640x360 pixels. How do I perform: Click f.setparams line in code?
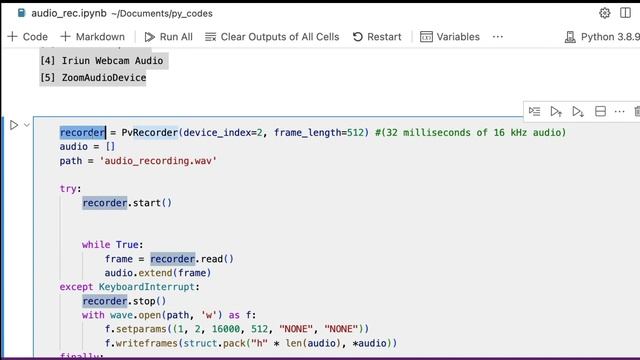237,329
